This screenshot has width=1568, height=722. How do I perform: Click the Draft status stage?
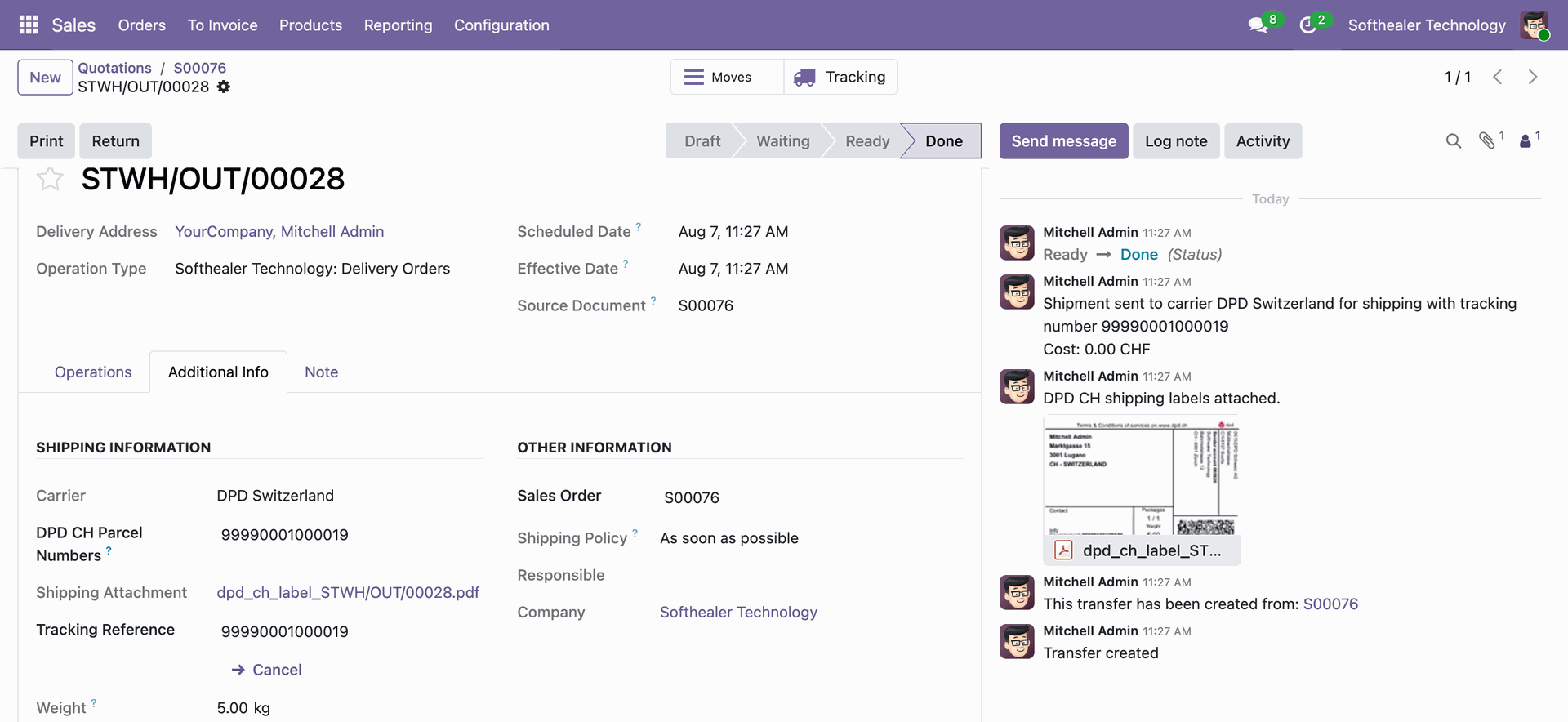pos(702,141)
